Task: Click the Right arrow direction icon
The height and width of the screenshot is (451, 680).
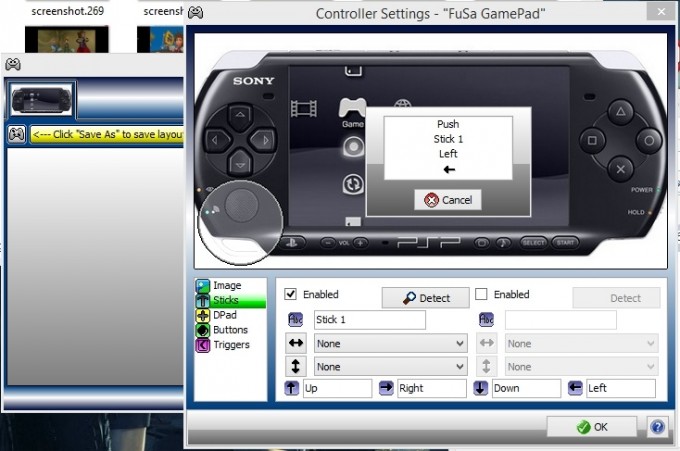Action: point(386,388)
